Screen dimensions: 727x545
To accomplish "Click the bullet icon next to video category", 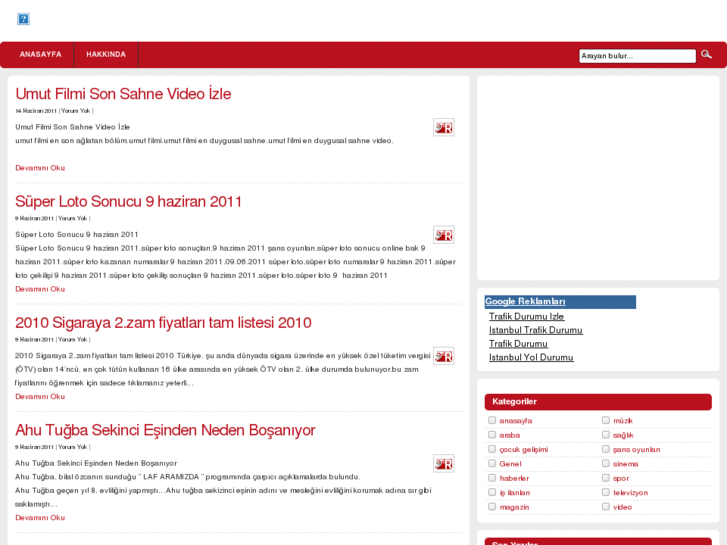I will pos(606,507).
